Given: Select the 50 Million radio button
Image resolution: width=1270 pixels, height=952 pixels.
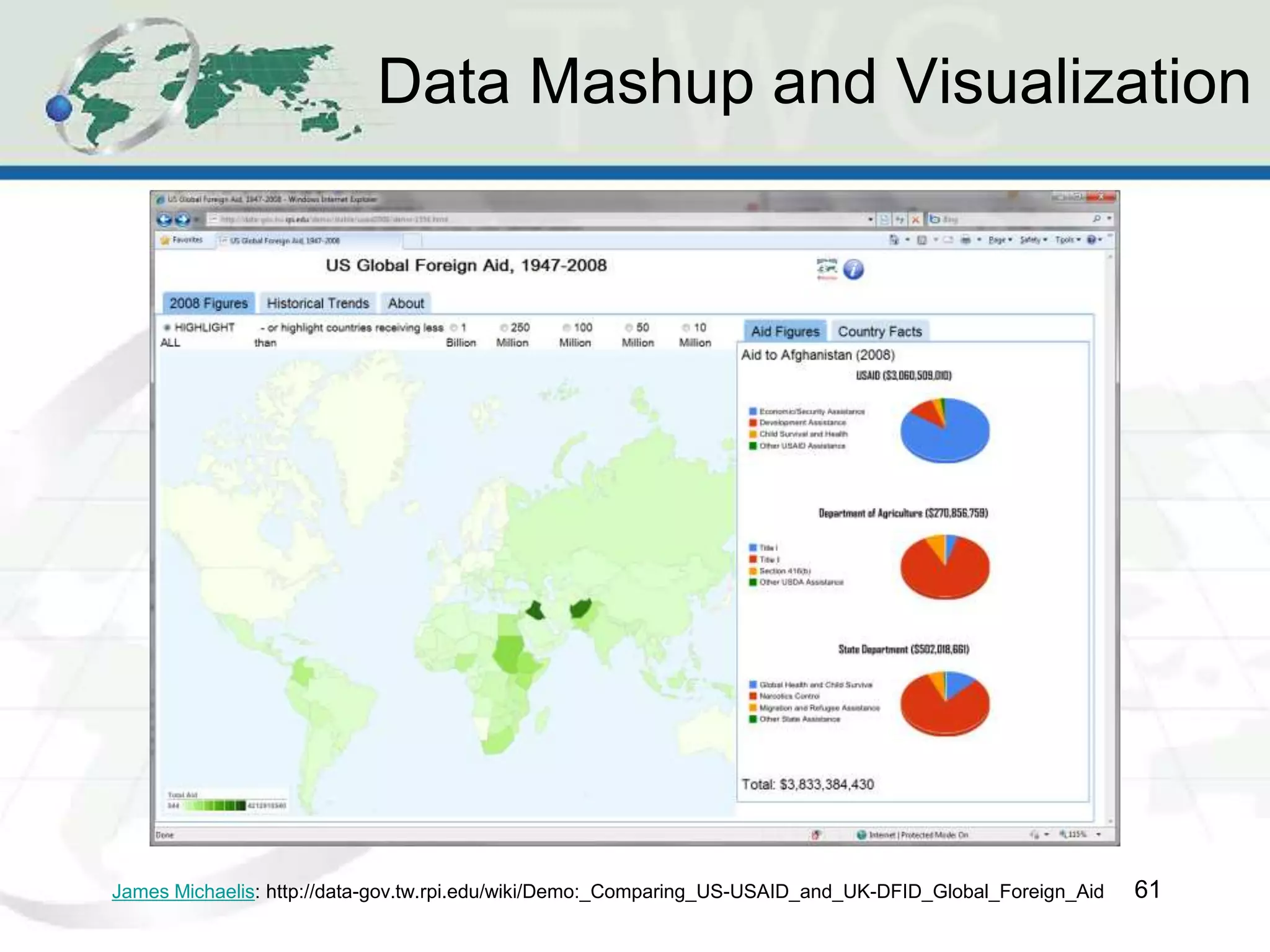Looking at the screenshot, I should [629, 327].
